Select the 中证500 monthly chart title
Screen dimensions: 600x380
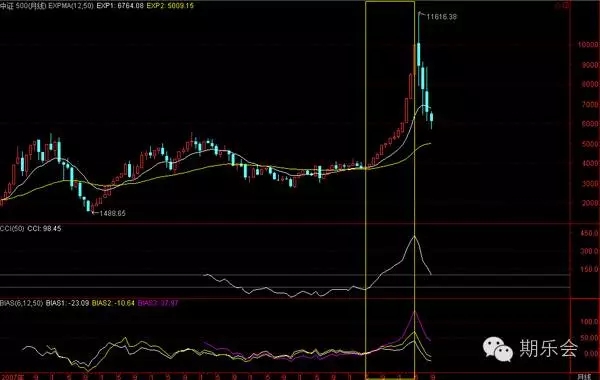pyautogui.click(x=23, y=6)
